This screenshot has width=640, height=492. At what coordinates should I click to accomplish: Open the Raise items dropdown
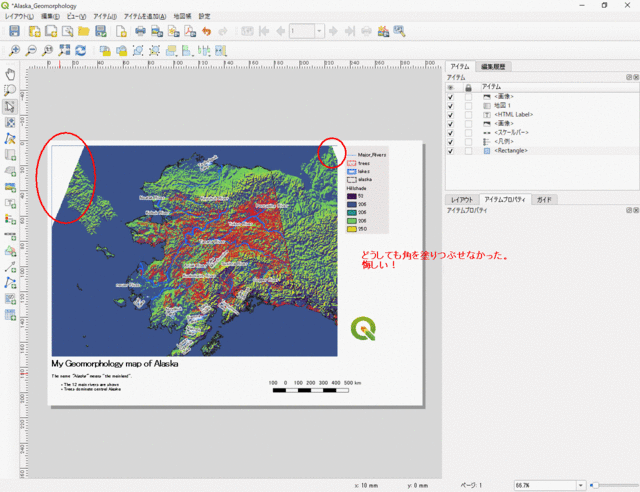[171, 51]
